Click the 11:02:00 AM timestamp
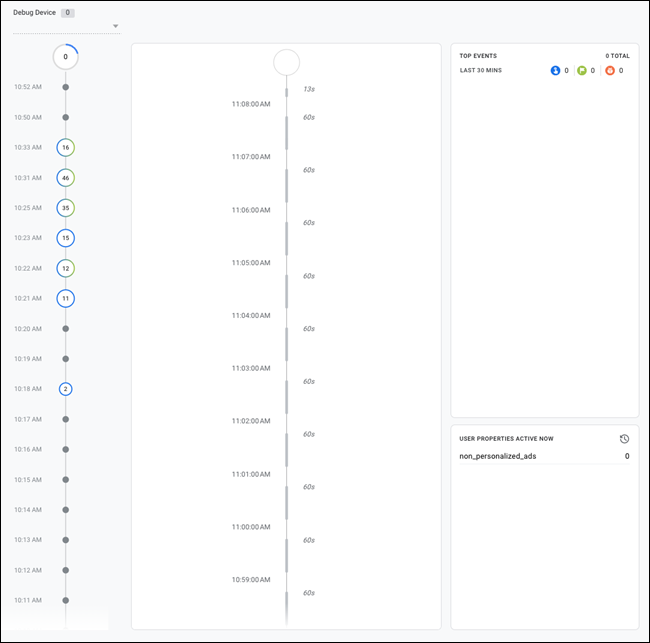The image size is (650, 643). click(x=251, y=421)
